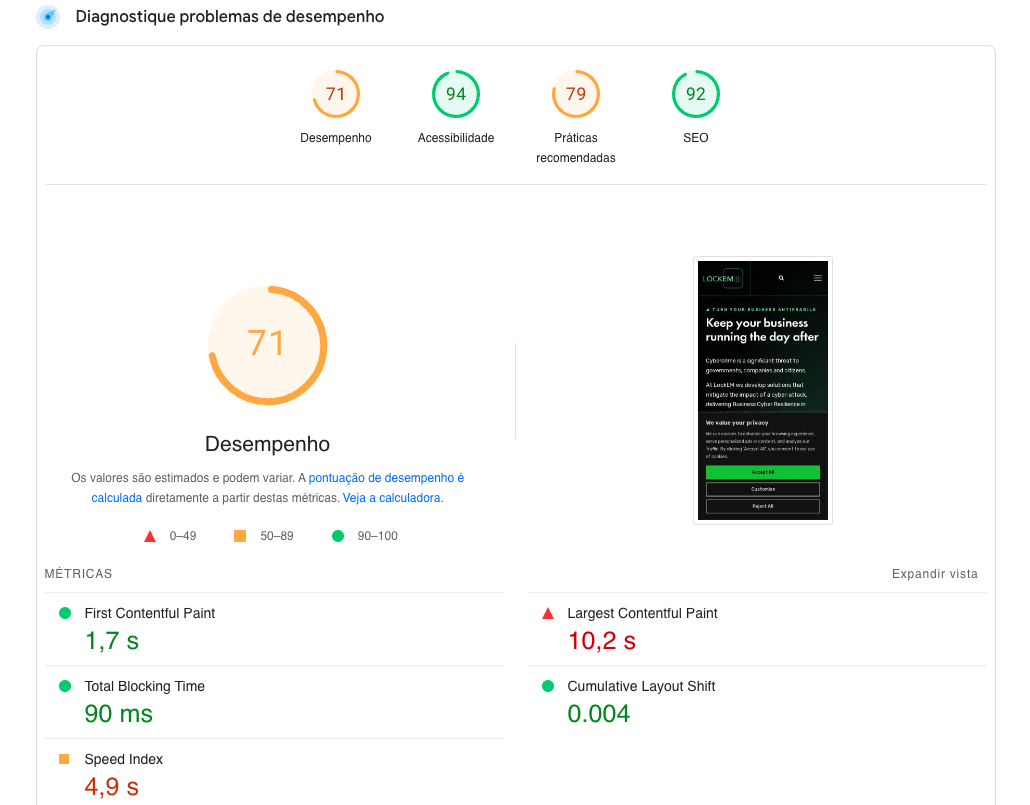Click the performance diagnostics header icon

pos(47,17)
